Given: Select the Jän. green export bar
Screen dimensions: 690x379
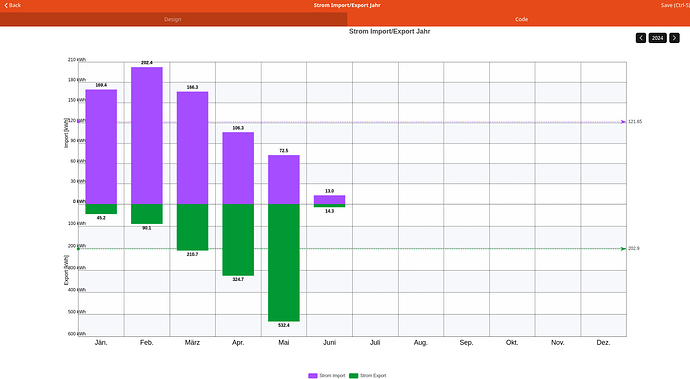Looking at the screenshot, I should (x=101, y=209).
